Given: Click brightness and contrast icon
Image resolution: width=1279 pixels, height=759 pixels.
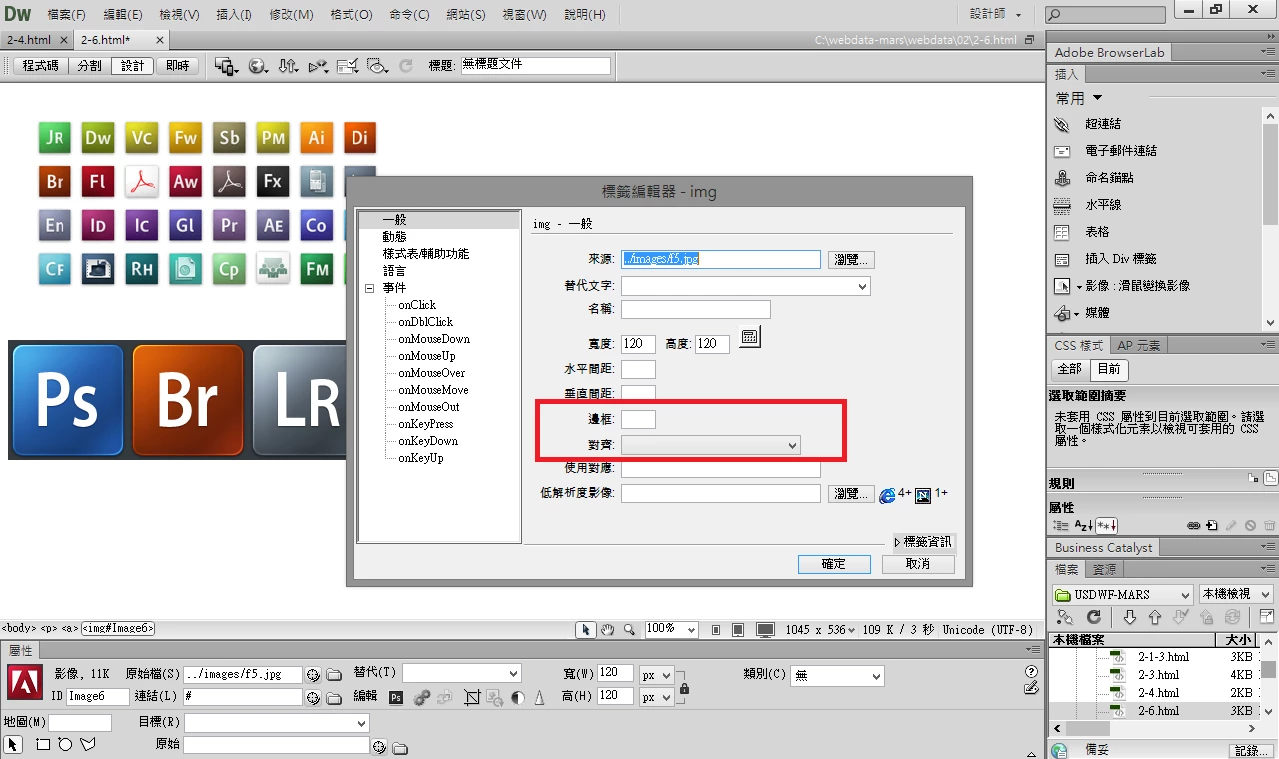Looking at the screenshot, I should [518, 697].
